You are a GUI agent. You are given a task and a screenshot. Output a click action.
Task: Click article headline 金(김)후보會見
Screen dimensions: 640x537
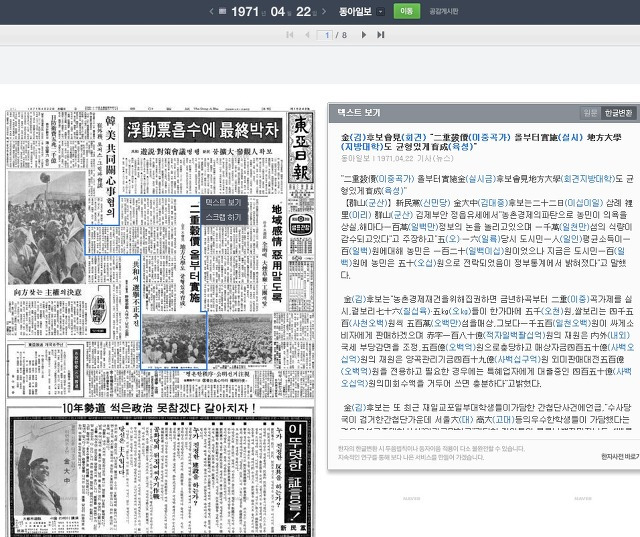coord(482,142)
